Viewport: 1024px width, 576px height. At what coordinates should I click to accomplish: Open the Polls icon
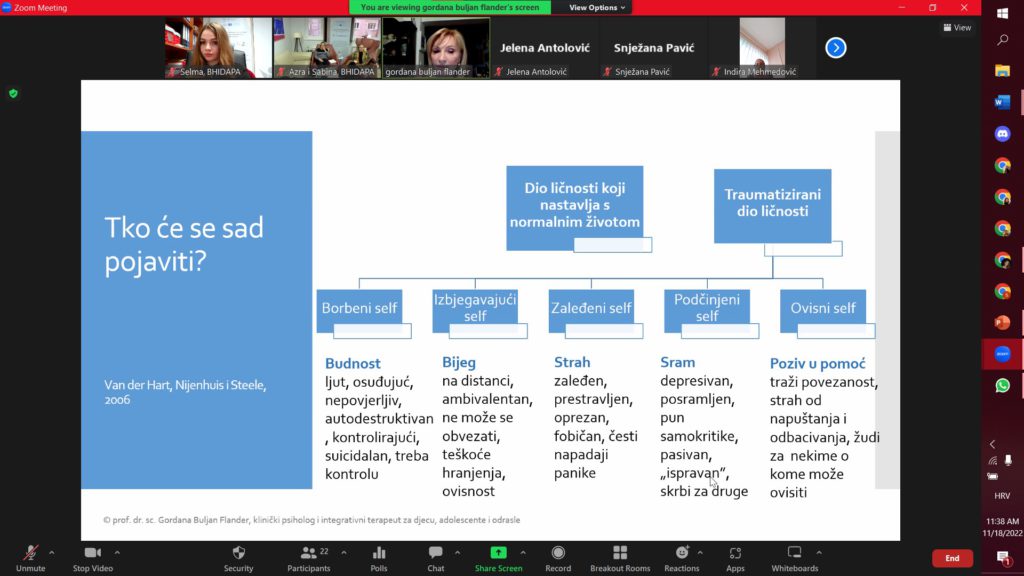coord(379,557)
